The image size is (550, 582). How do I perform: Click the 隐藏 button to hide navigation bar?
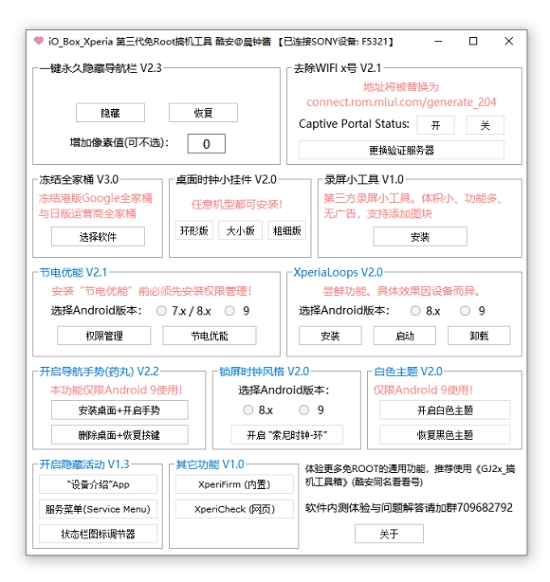110,112
